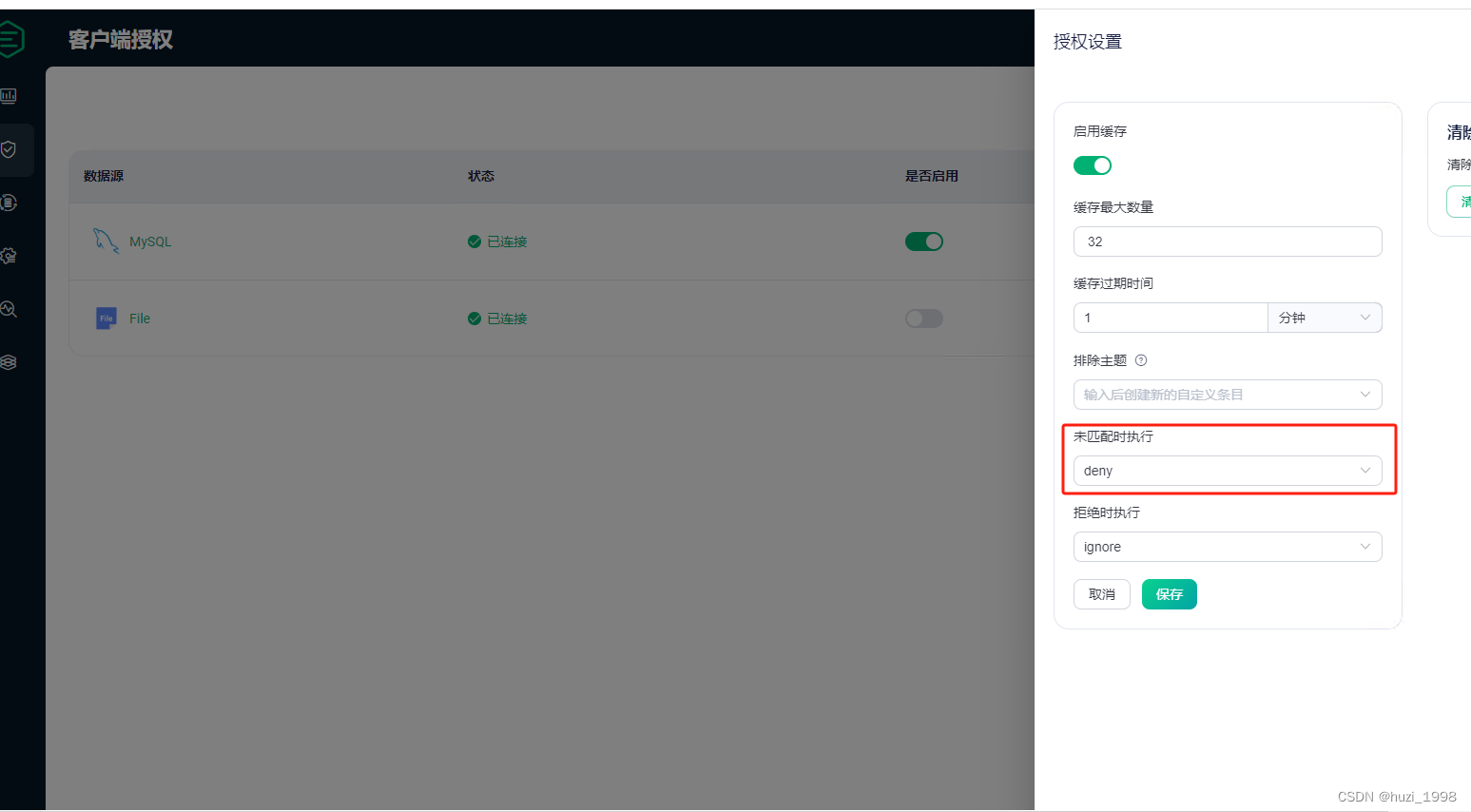This screenshot has height=812, width=1471.
Task: Click the 缓存最大数量 input field
Action: (1228, 242)
